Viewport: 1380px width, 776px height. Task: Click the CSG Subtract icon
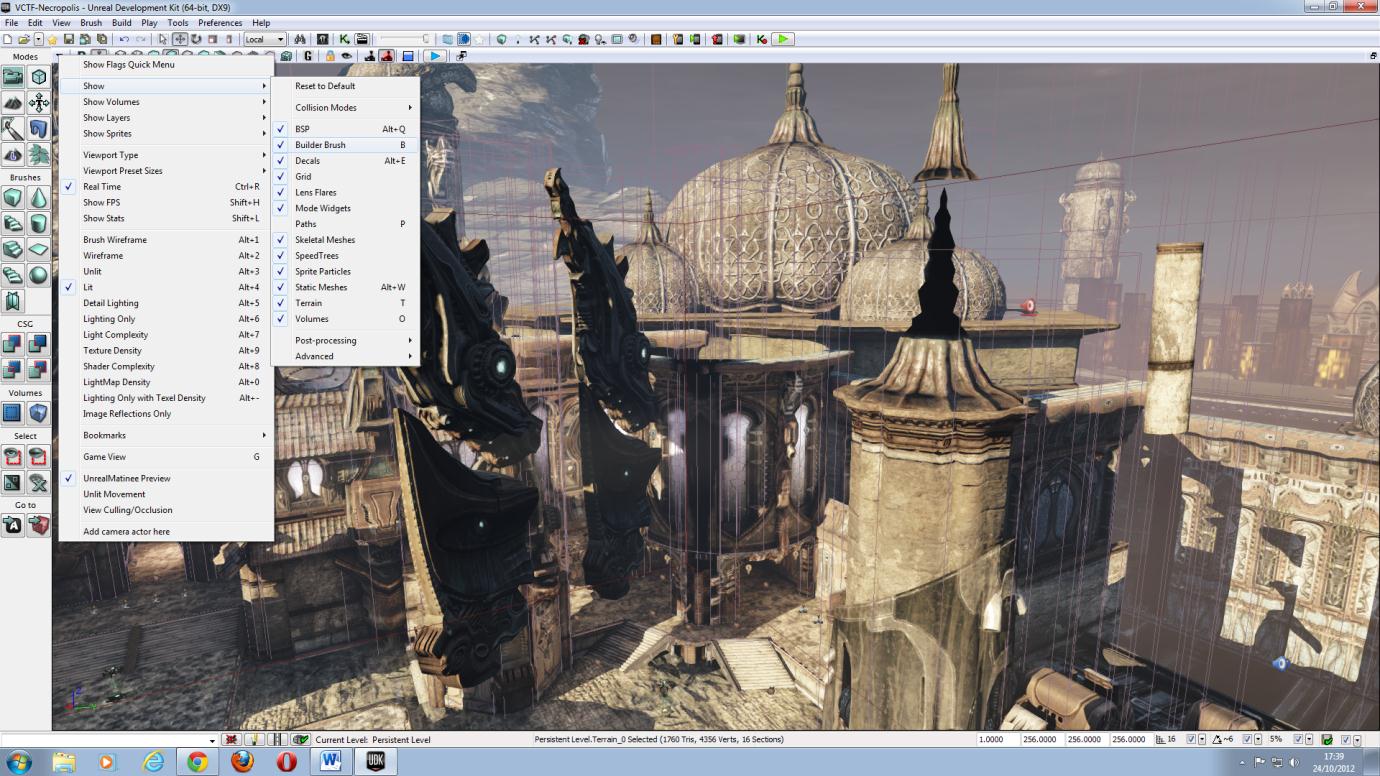click(38, 344)
